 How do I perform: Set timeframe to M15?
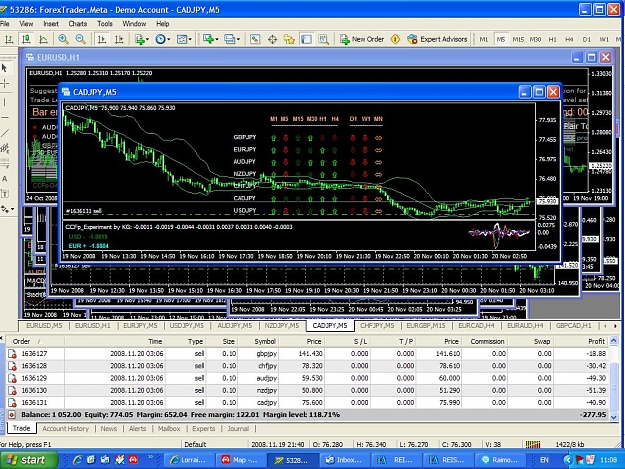pos(518,39)
